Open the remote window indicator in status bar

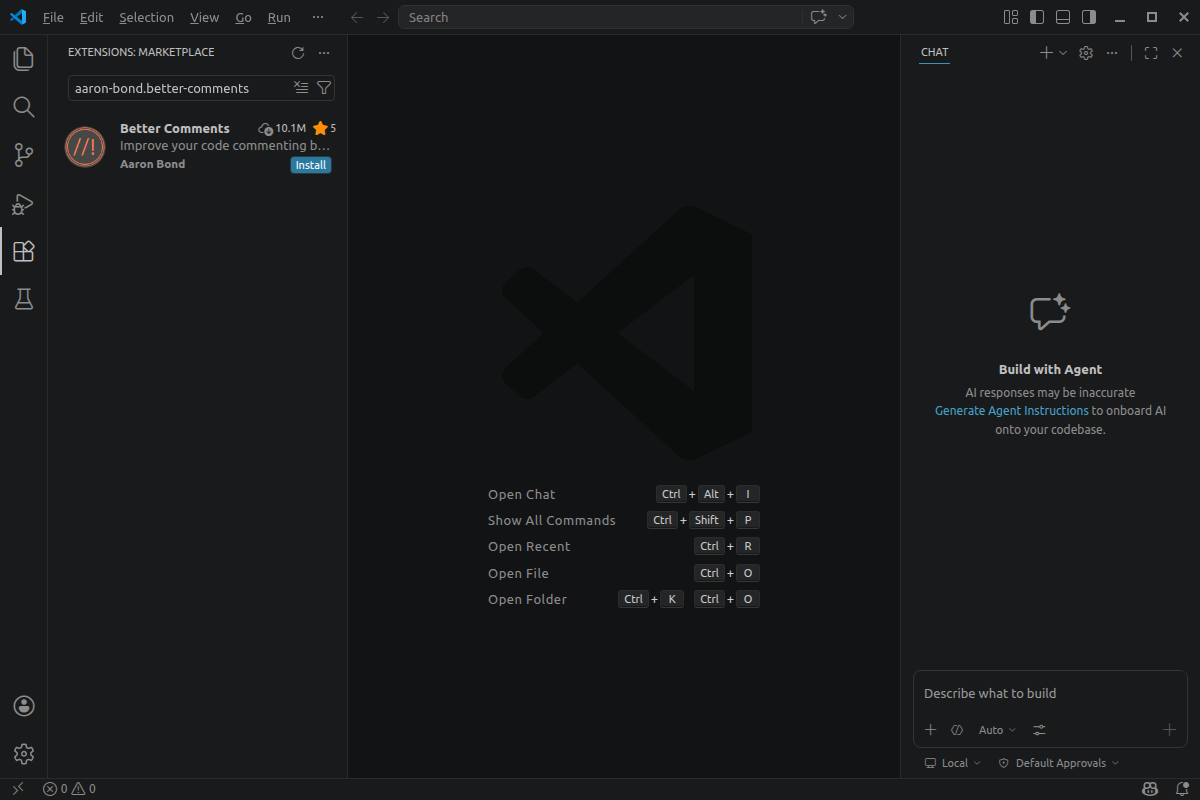coord(18,789)
